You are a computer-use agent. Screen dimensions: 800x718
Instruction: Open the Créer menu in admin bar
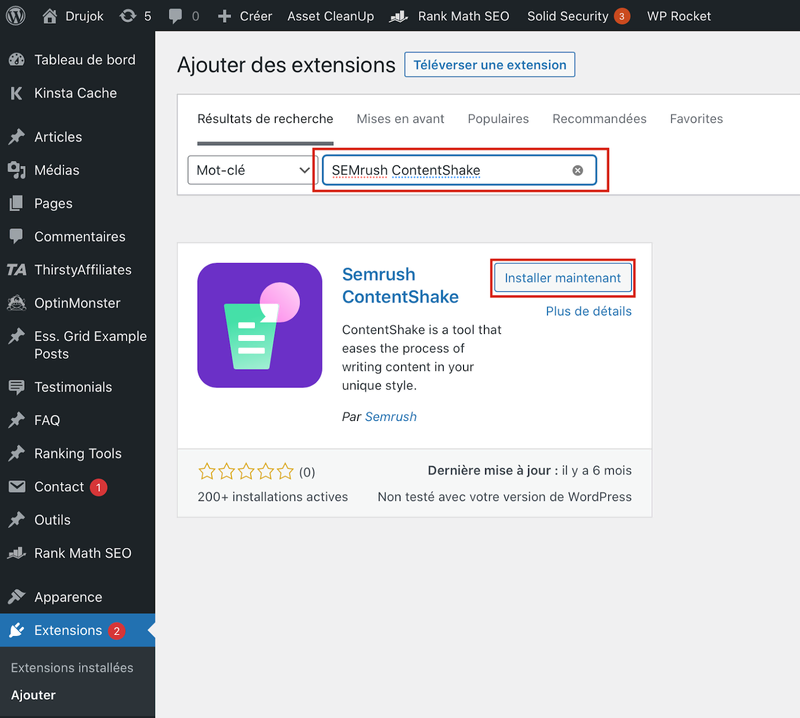245,16
